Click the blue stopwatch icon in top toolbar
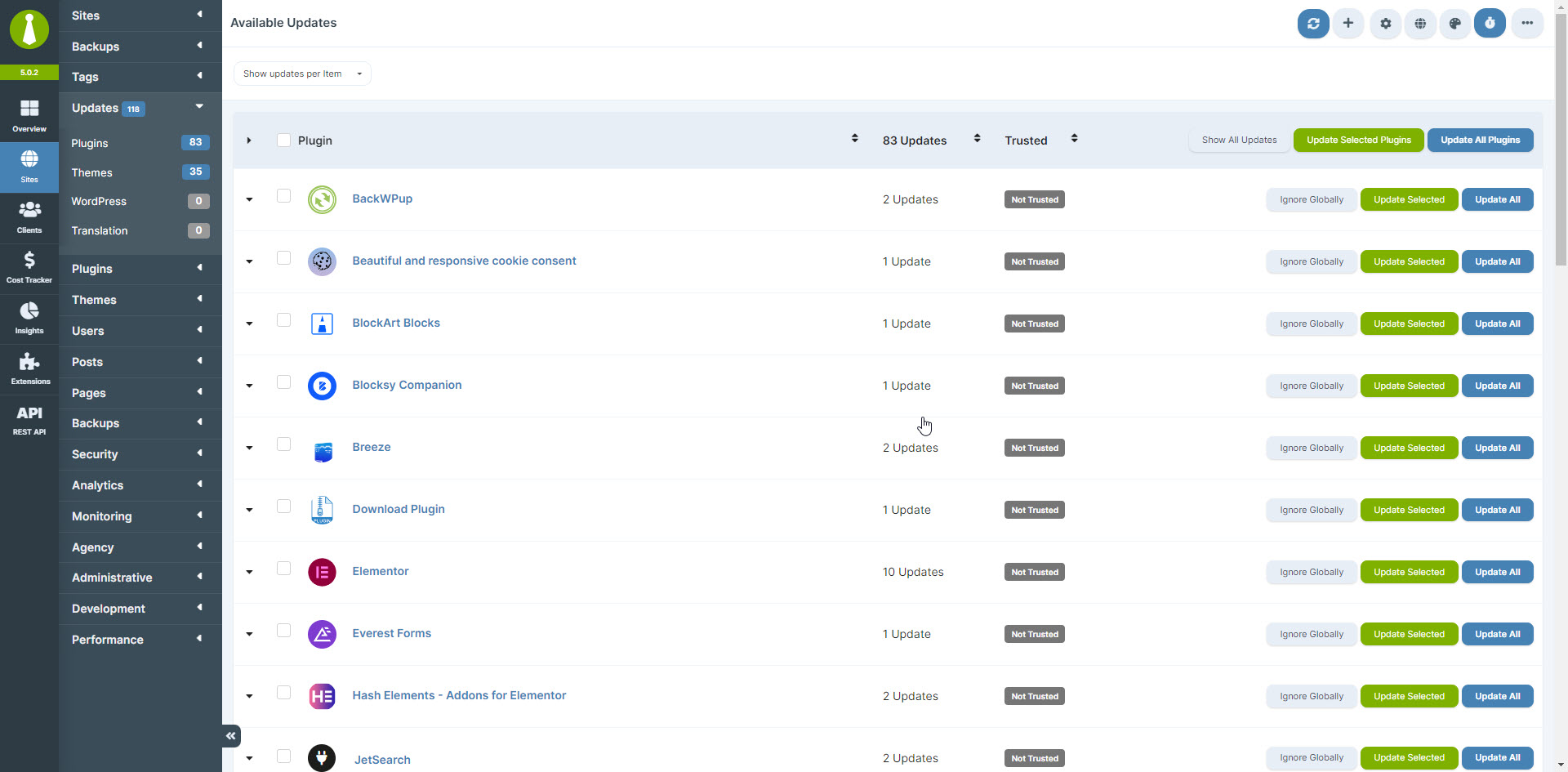This screenshot has height=772, width=1568. (1490, 24)
